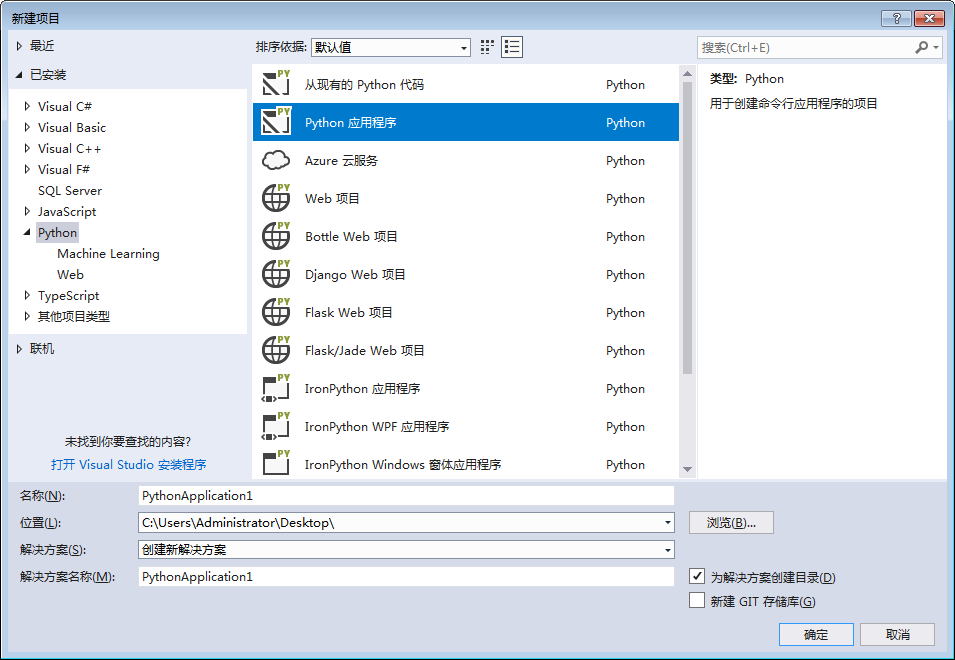Click the Web 项目 globe icon

[x=276, y=198]
